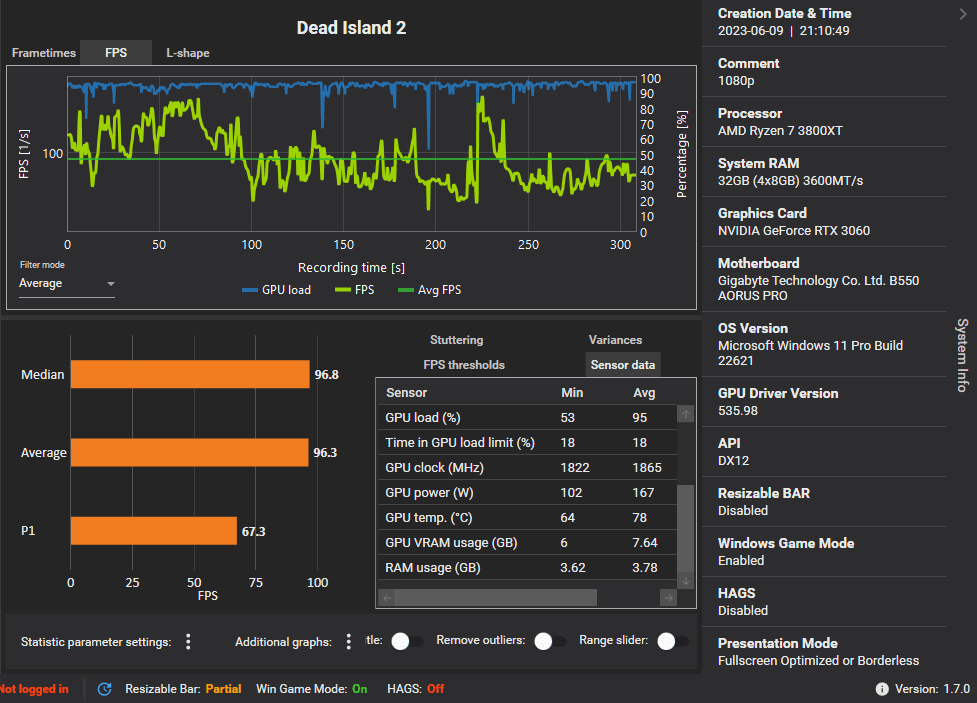Select the Sensor data tab
Viewport: 977px width, 703px height.
pyautogui.click(x=622, y=365)
